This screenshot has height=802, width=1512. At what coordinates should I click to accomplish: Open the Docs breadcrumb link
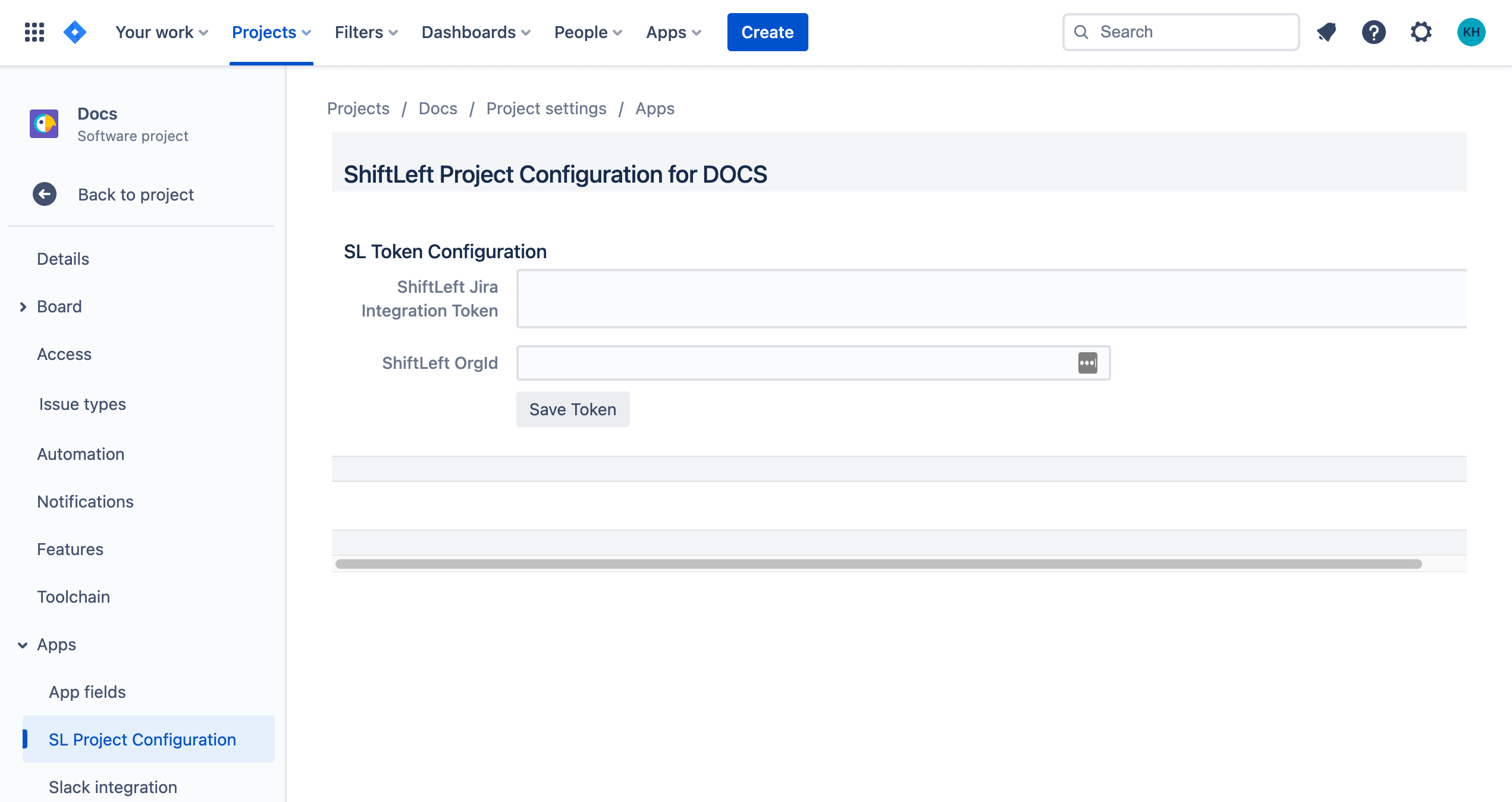point(438,109)
